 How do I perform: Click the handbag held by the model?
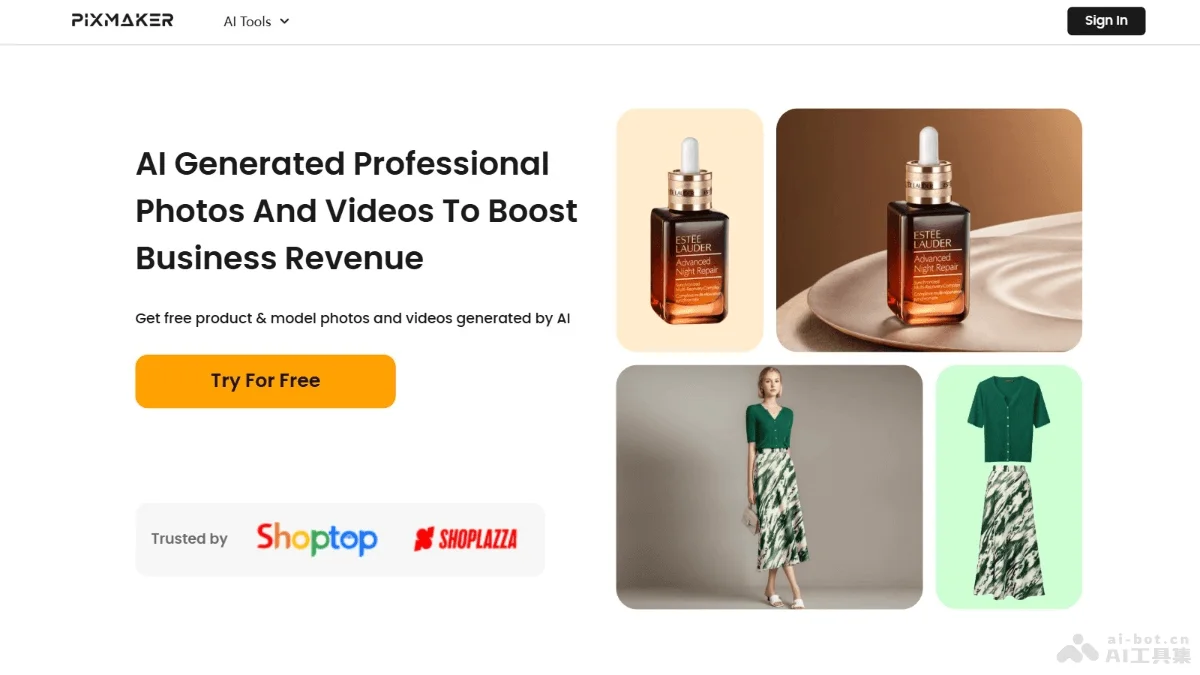click(748, 515)
